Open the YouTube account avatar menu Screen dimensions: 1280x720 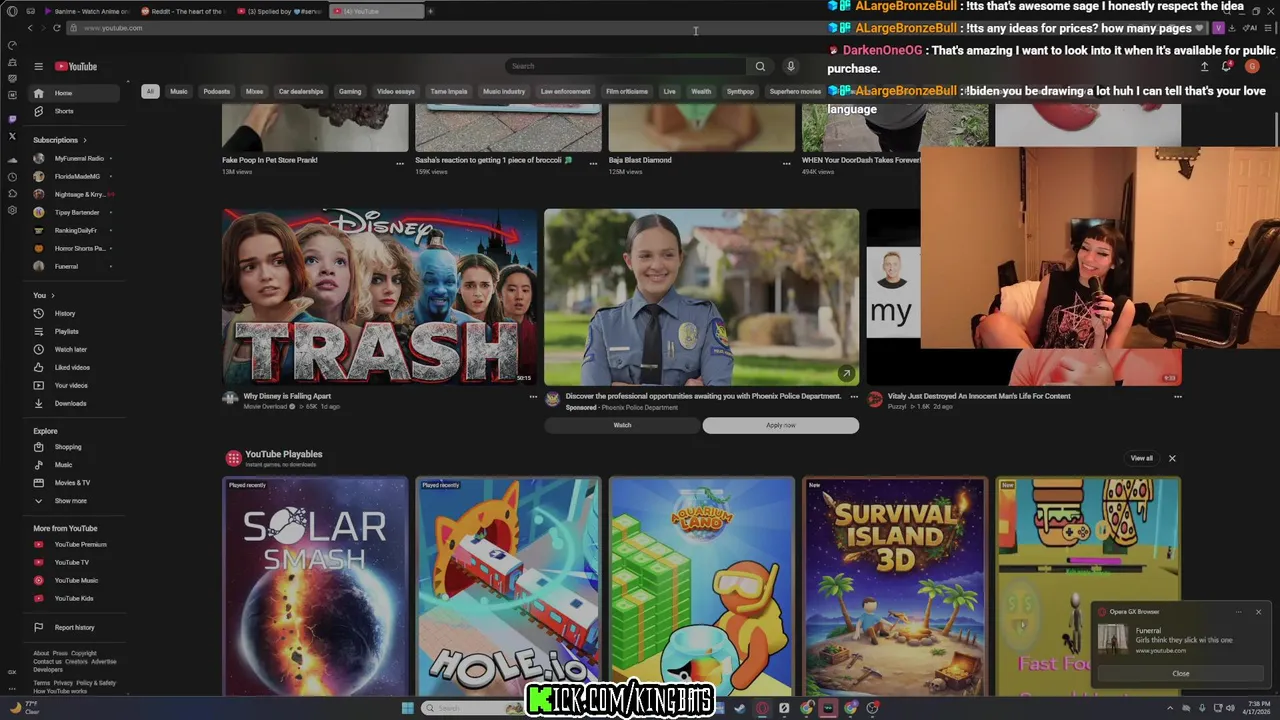coord(1252,66)
